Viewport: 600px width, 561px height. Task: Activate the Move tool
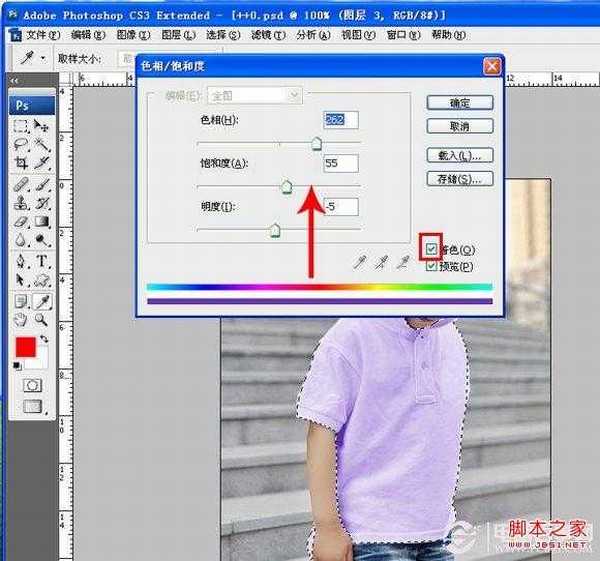(x=42, y=125)
